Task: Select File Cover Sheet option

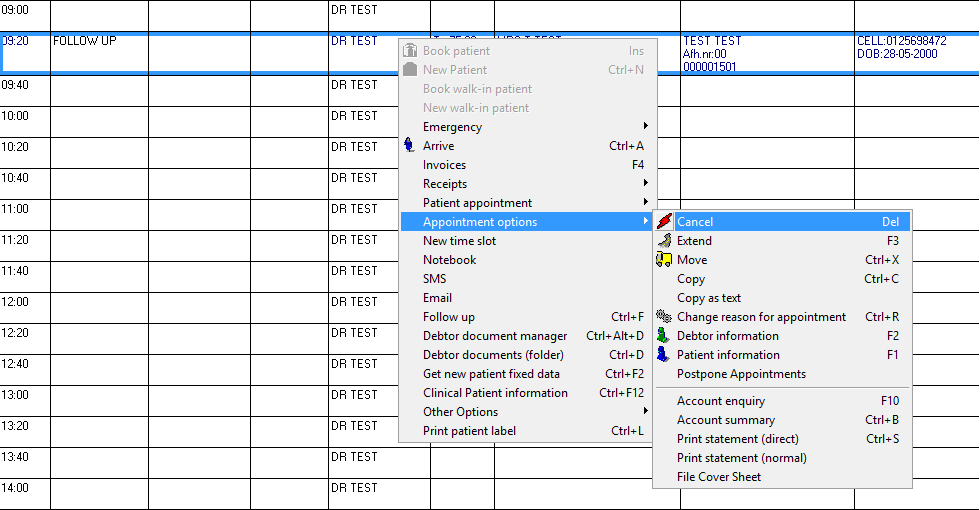Action: 719,477
